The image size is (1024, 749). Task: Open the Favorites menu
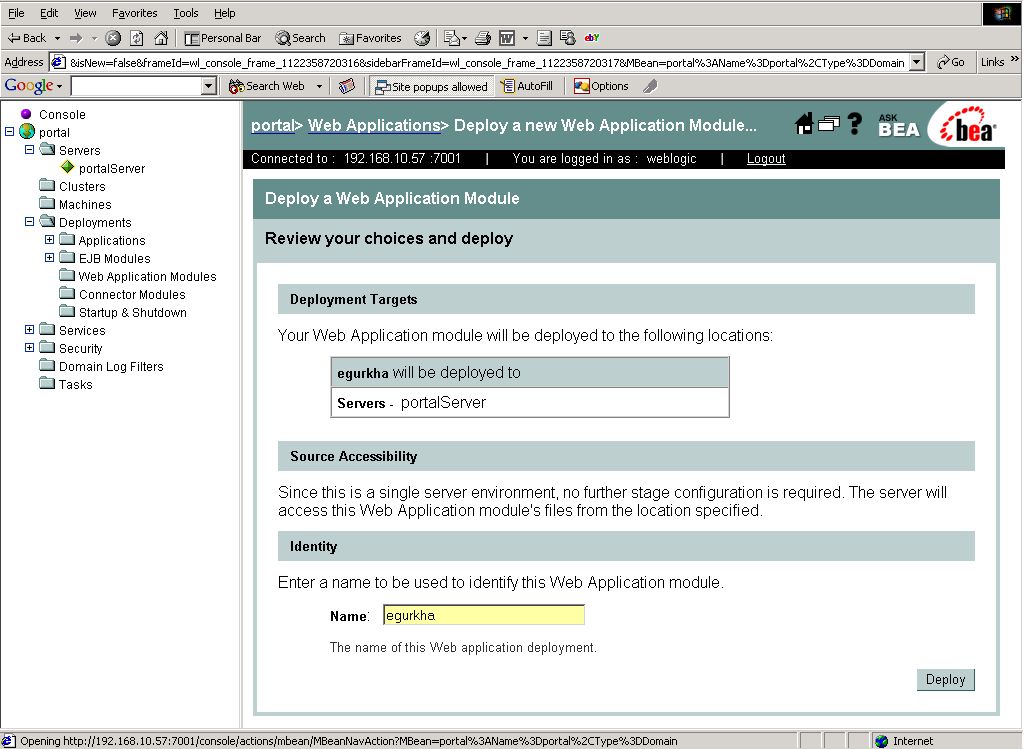[135, 13]
